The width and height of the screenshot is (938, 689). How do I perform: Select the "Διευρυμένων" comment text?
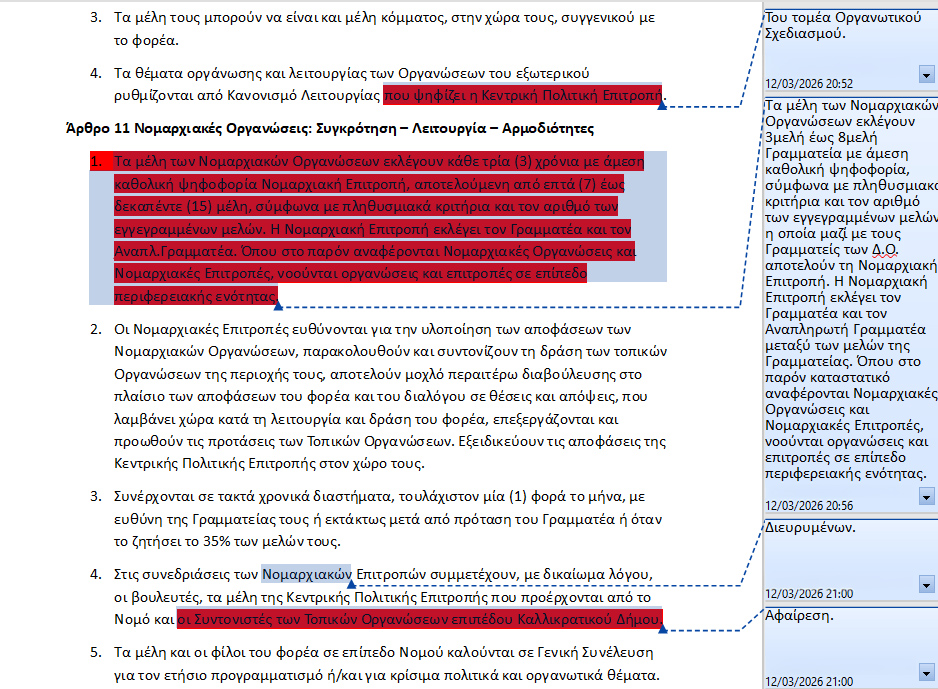pyautogui.click(x=807, y=527)
